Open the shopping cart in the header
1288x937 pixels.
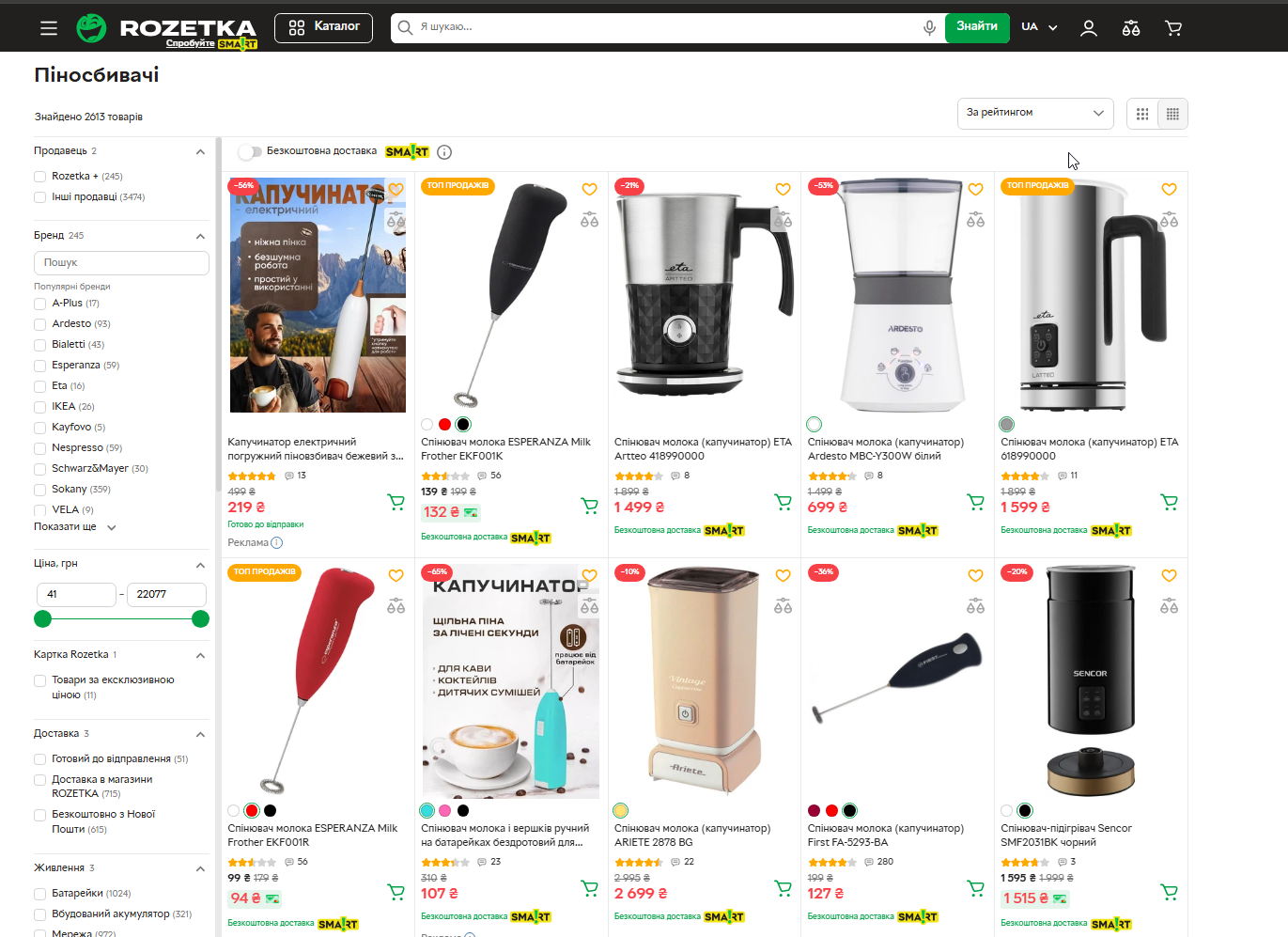coord(1173,28)
